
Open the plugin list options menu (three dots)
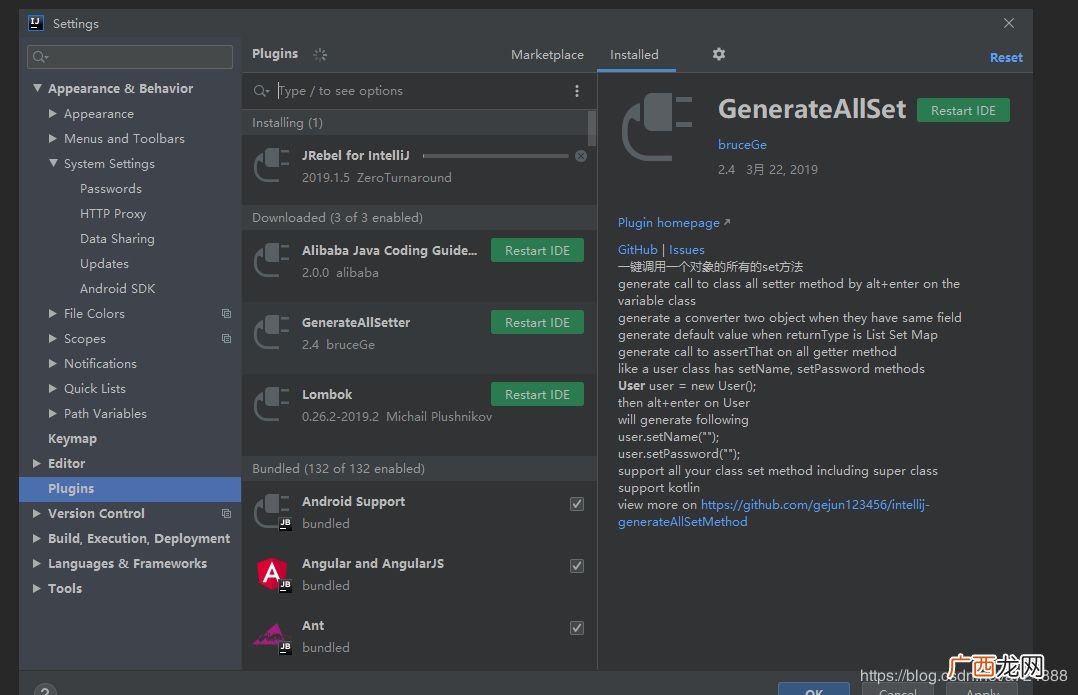click(577, 91)
